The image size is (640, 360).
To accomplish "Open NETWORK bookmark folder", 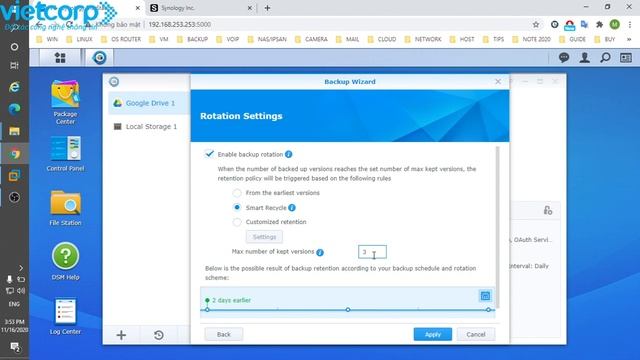I will pyautogui.click(x=423, y=39).
